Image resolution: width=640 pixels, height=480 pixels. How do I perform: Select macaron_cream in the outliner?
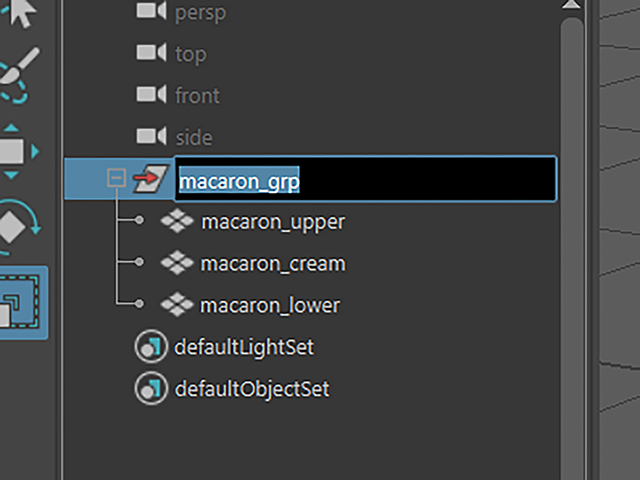[273, 264]
